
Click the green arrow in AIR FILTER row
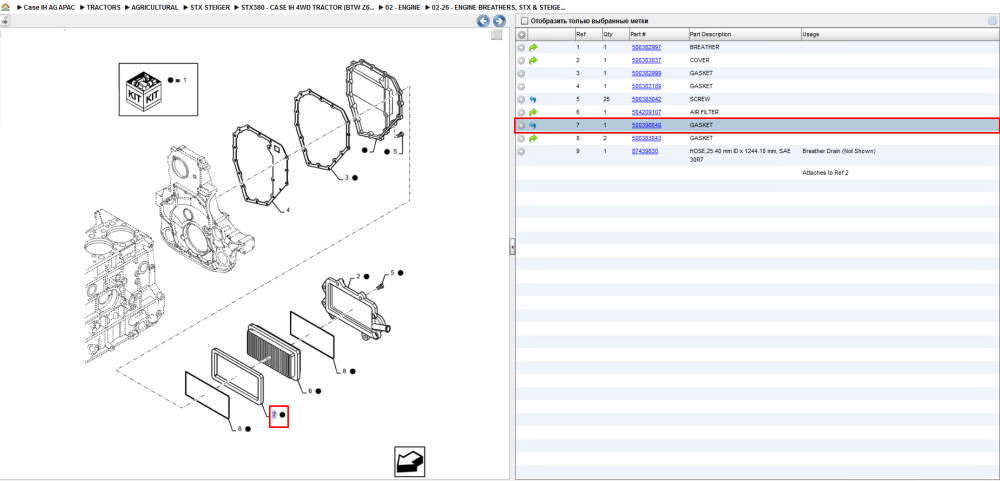[533, 112]
